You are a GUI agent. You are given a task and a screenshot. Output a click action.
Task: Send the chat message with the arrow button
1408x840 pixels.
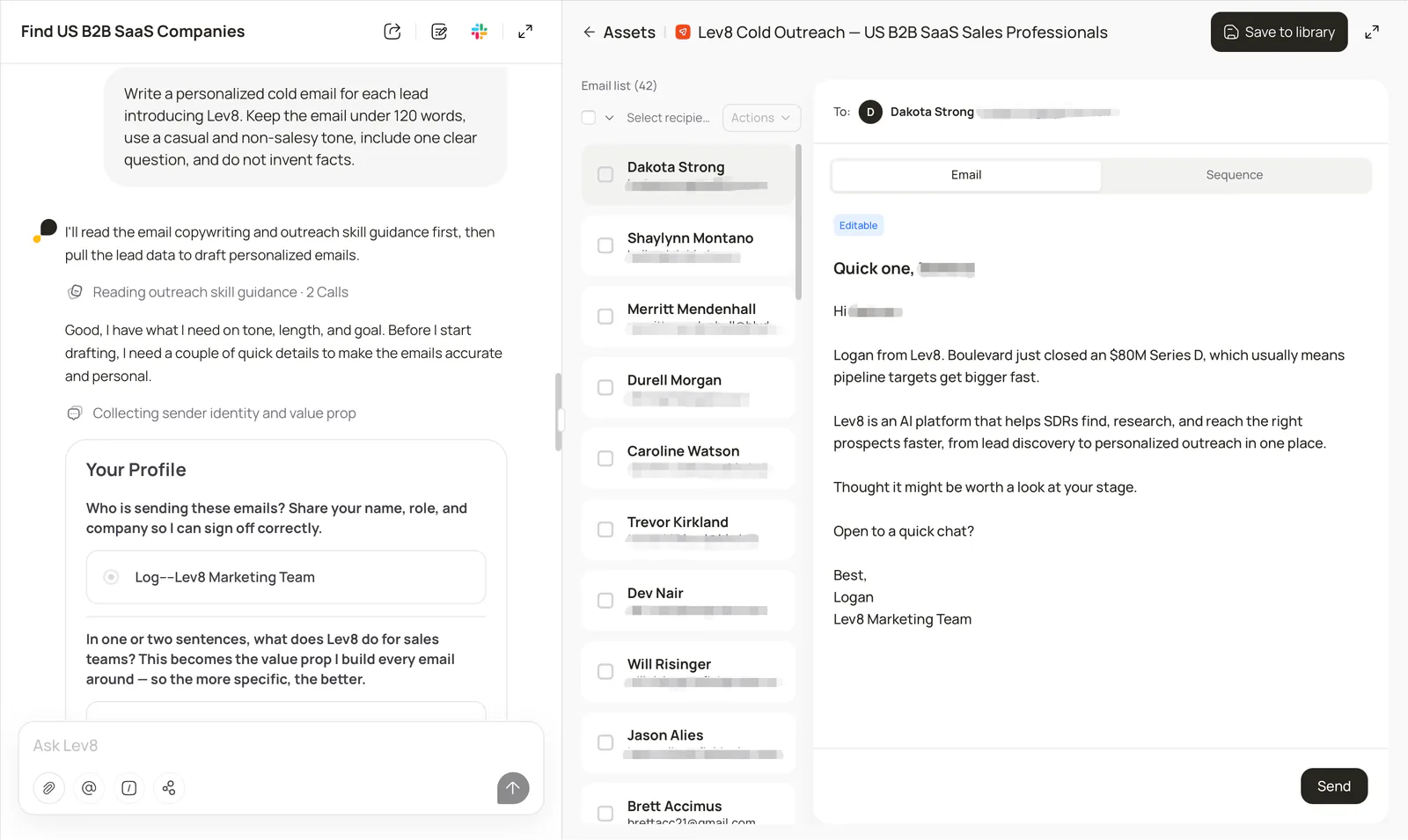coord(513,788)
